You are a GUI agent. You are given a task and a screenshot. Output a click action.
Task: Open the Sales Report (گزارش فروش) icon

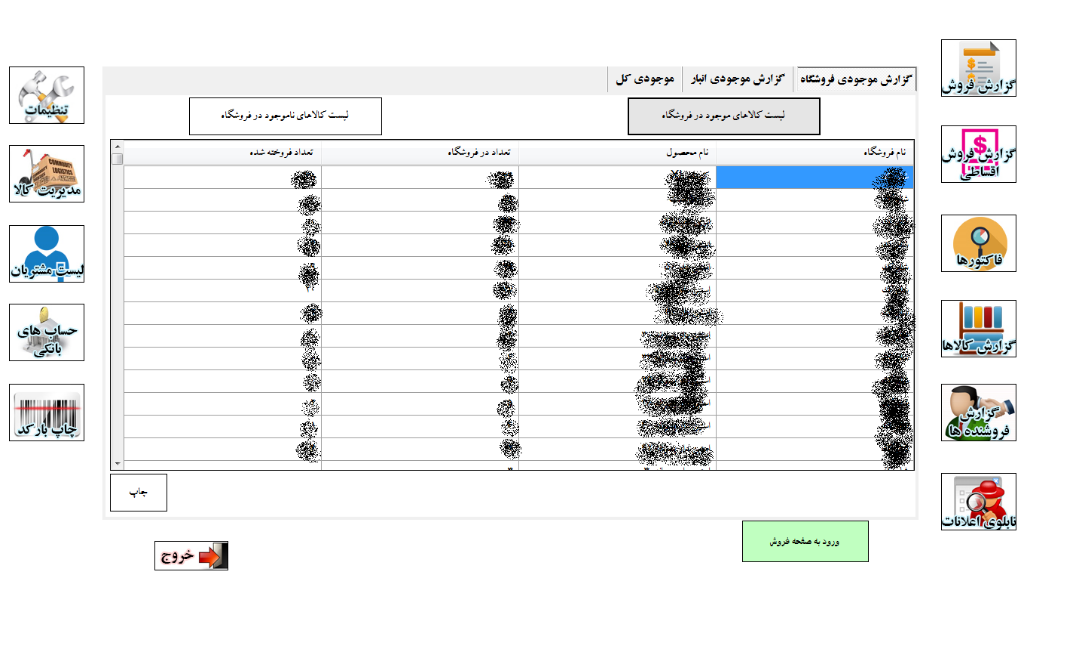click(x=978, y=68)
